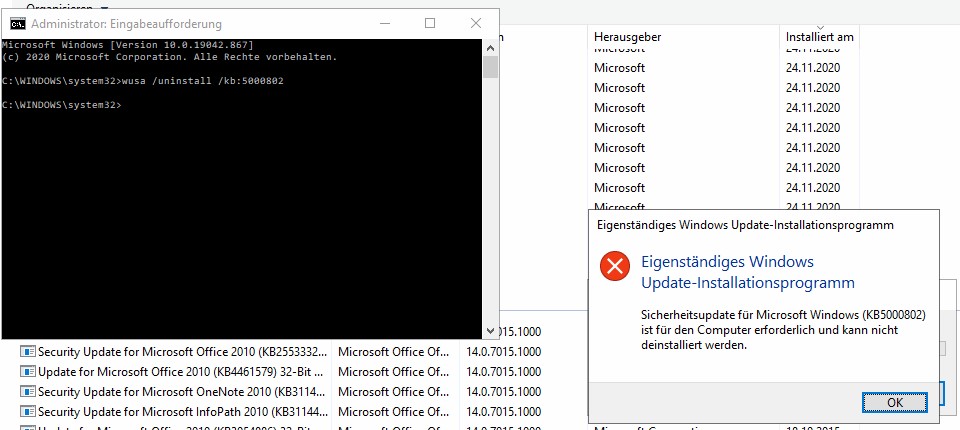Viewport: 960px width, 430px height.
Task: Select Security Update for Microsoft Office 2010 (KB2553332
Action: tap(182, 352)
